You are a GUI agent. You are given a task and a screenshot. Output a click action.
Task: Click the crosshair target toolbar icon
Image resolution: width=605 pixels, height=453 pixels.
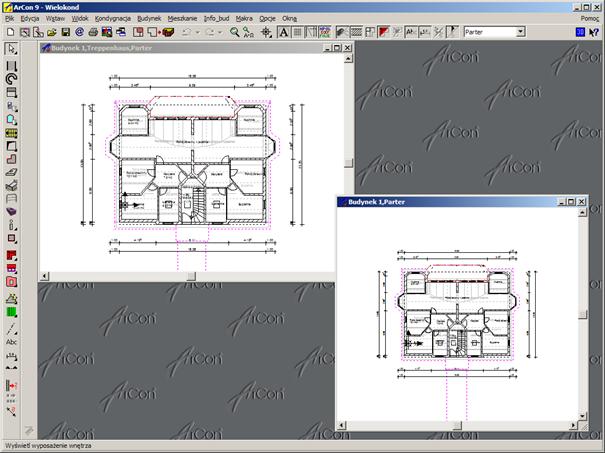click(266, 32)
